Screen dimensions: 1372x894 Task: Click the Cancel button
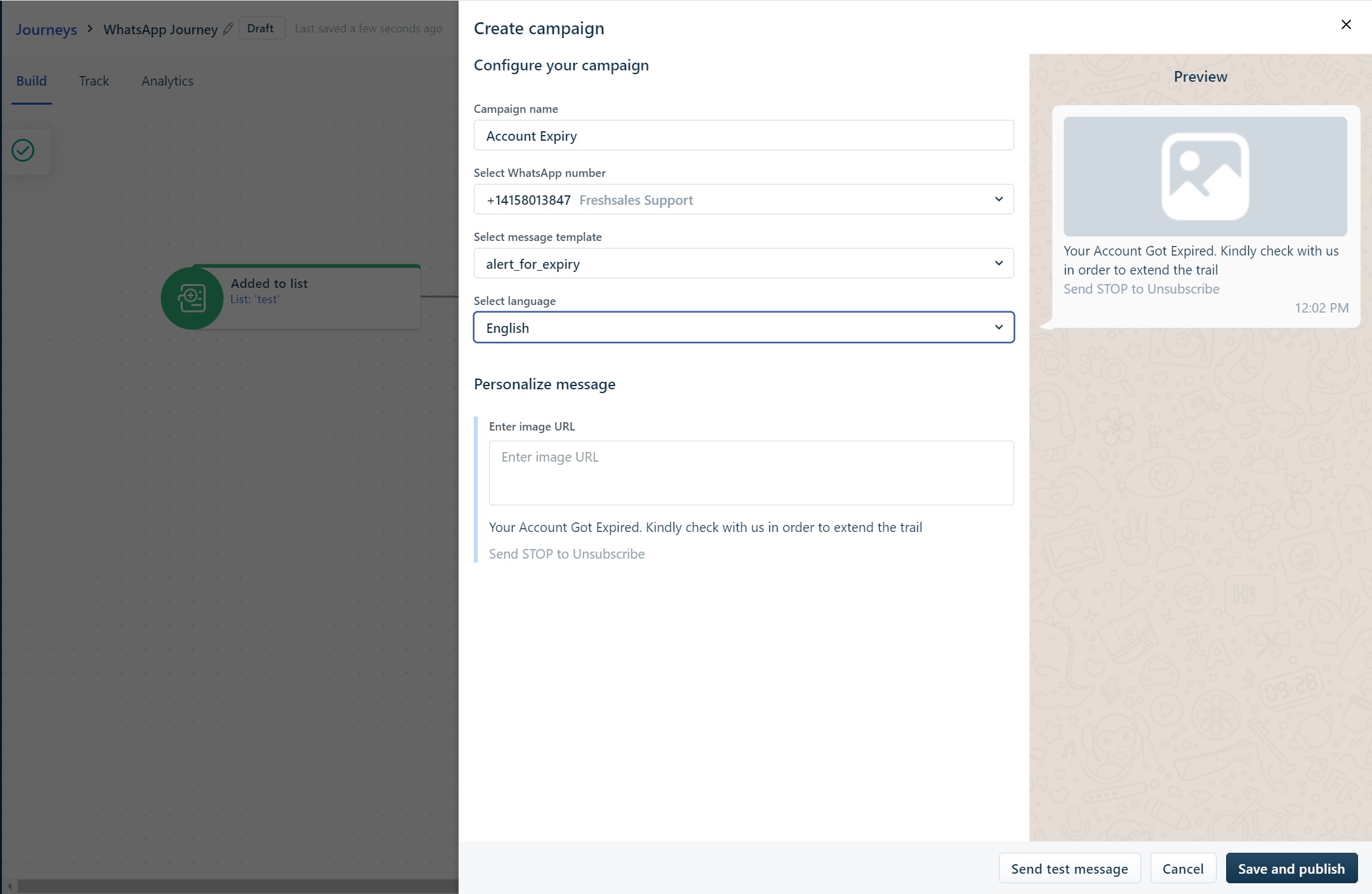[x=1183, y=869]
